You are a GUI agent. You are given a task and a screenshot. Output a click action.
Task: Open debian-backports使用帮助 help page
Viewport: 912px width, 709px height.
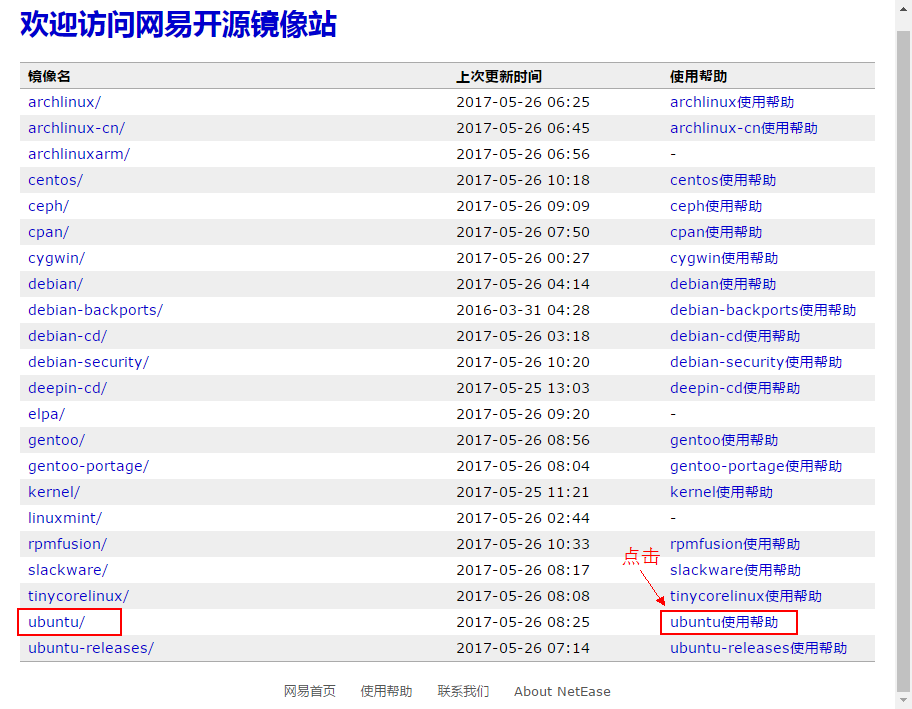[x=763, y=310]
